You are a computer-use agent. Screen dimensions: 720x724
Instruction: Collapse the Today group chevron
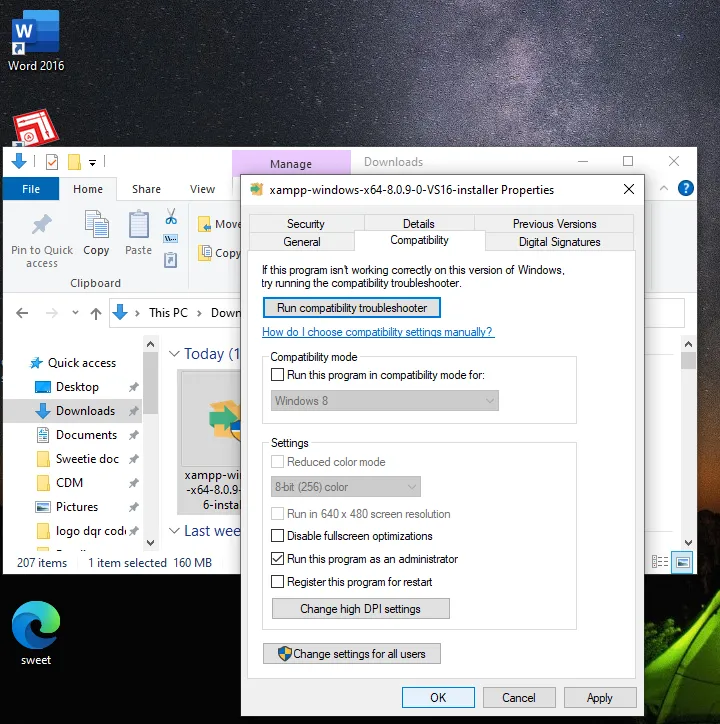click(x=174, y=354)
